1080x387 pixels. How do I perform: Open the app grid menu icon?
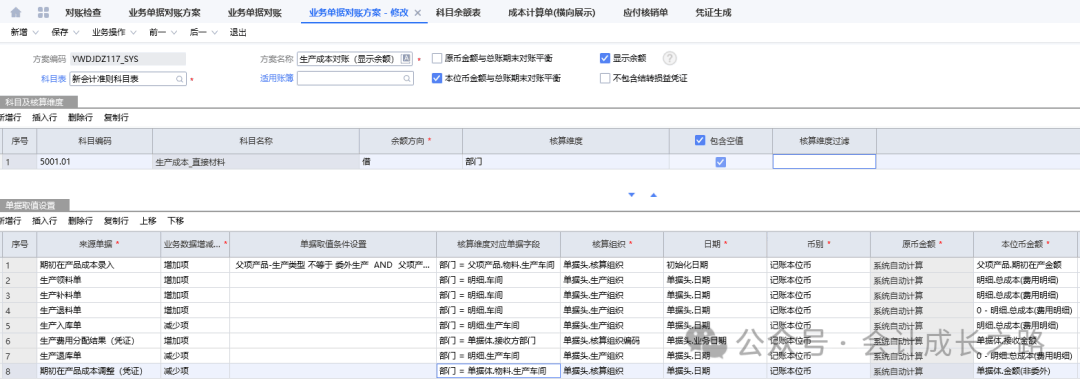(x=43, y=12)
